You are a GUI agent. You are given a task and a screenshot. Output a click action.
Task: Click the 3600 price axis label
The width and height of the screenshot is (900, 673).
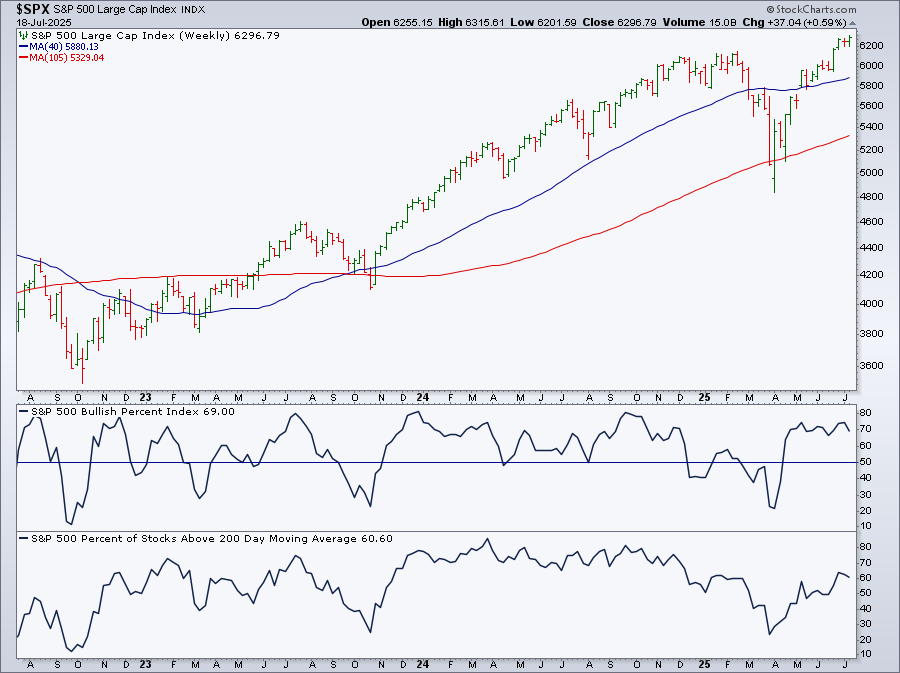(x=870, y=366)
